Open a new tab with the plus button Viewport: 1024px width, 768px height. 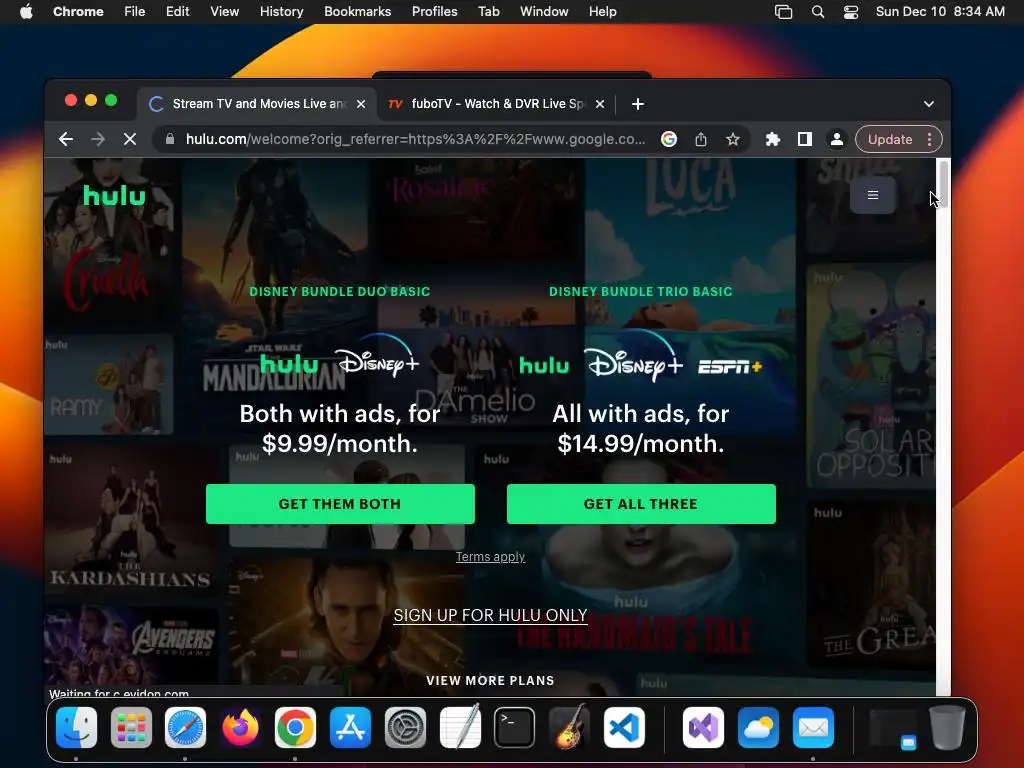coord(638,104)
